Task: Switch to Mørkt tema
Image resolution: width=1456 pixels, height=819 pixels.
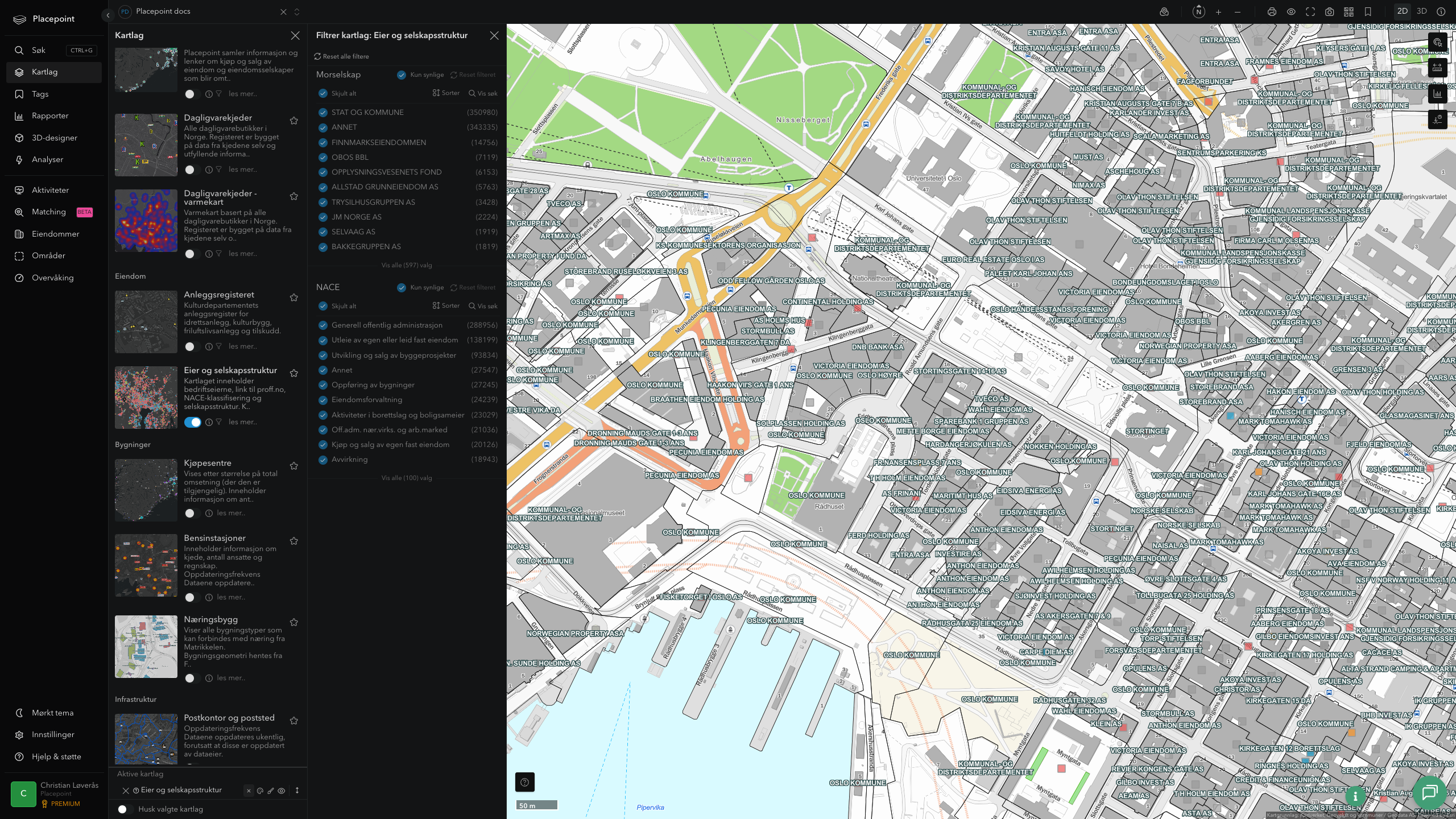Action: tap(54, 713)
